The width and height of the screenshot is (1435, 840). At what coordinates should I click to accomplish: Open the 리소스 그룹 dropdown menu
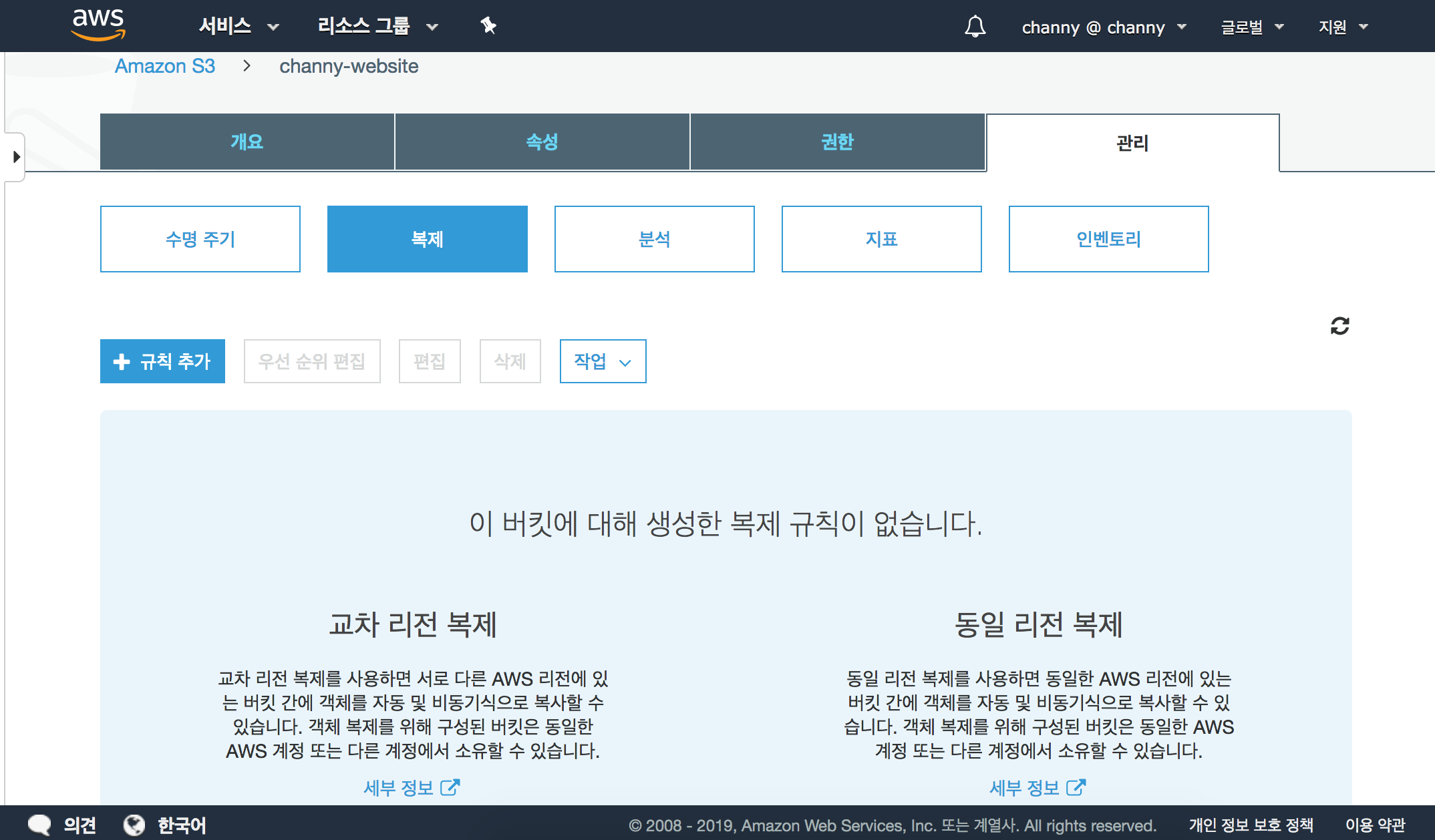point(377,27)
